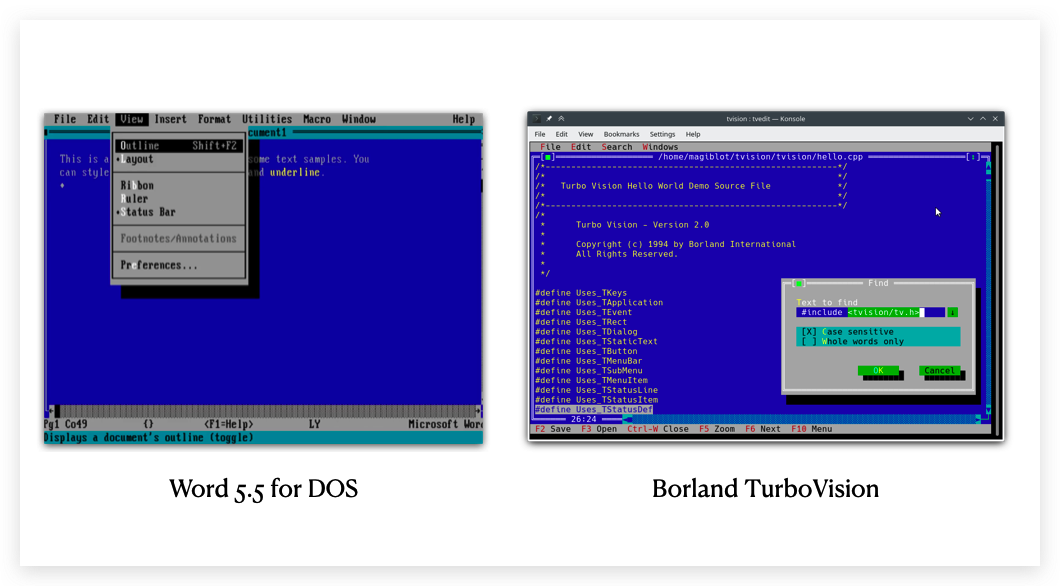Open the Word Help menu
1060x586 pixels.
(x=464, y=119)
